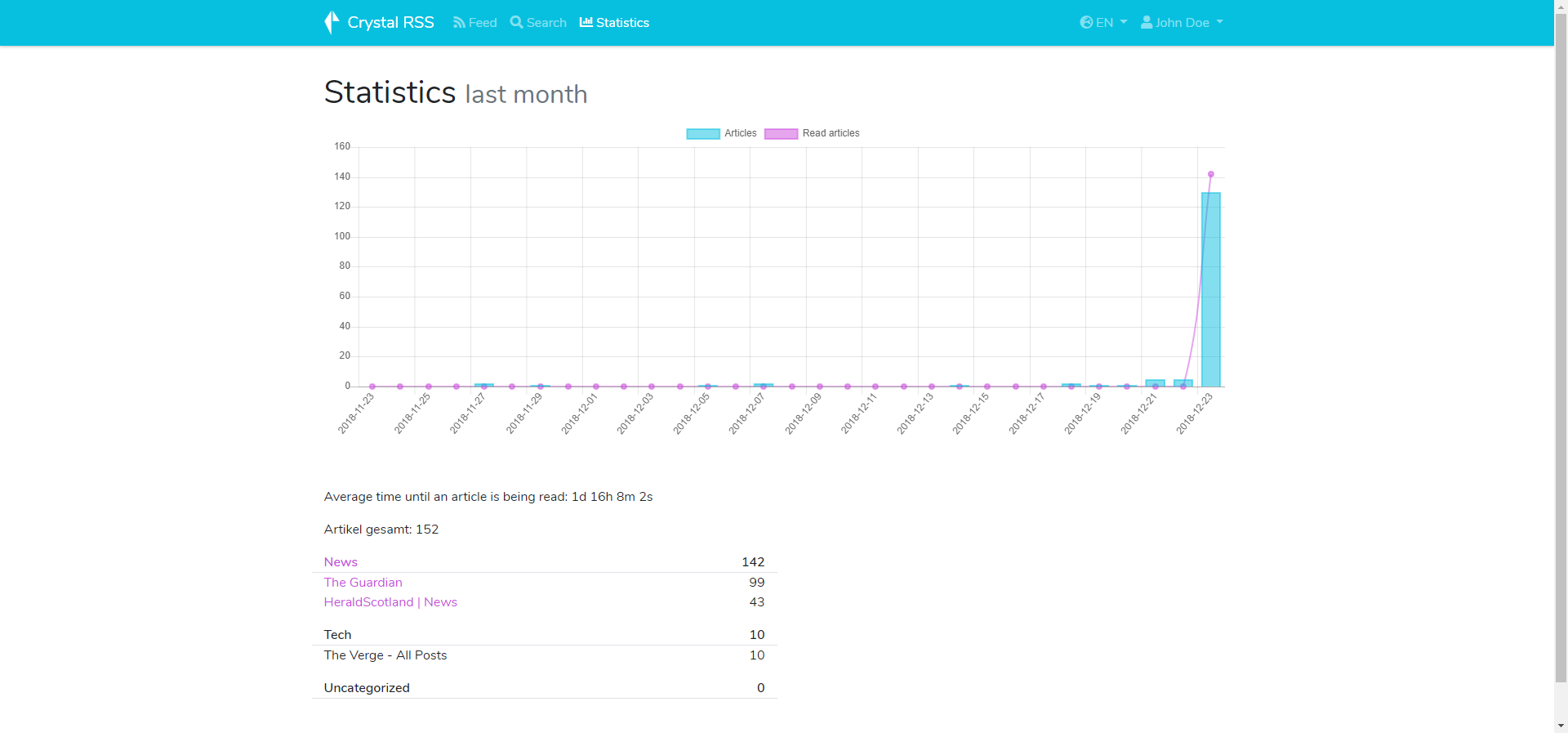Viewport: 1568px width, 733px height.
Task: Click the 2018-12-21 axis label
Action: [1138, 413]
